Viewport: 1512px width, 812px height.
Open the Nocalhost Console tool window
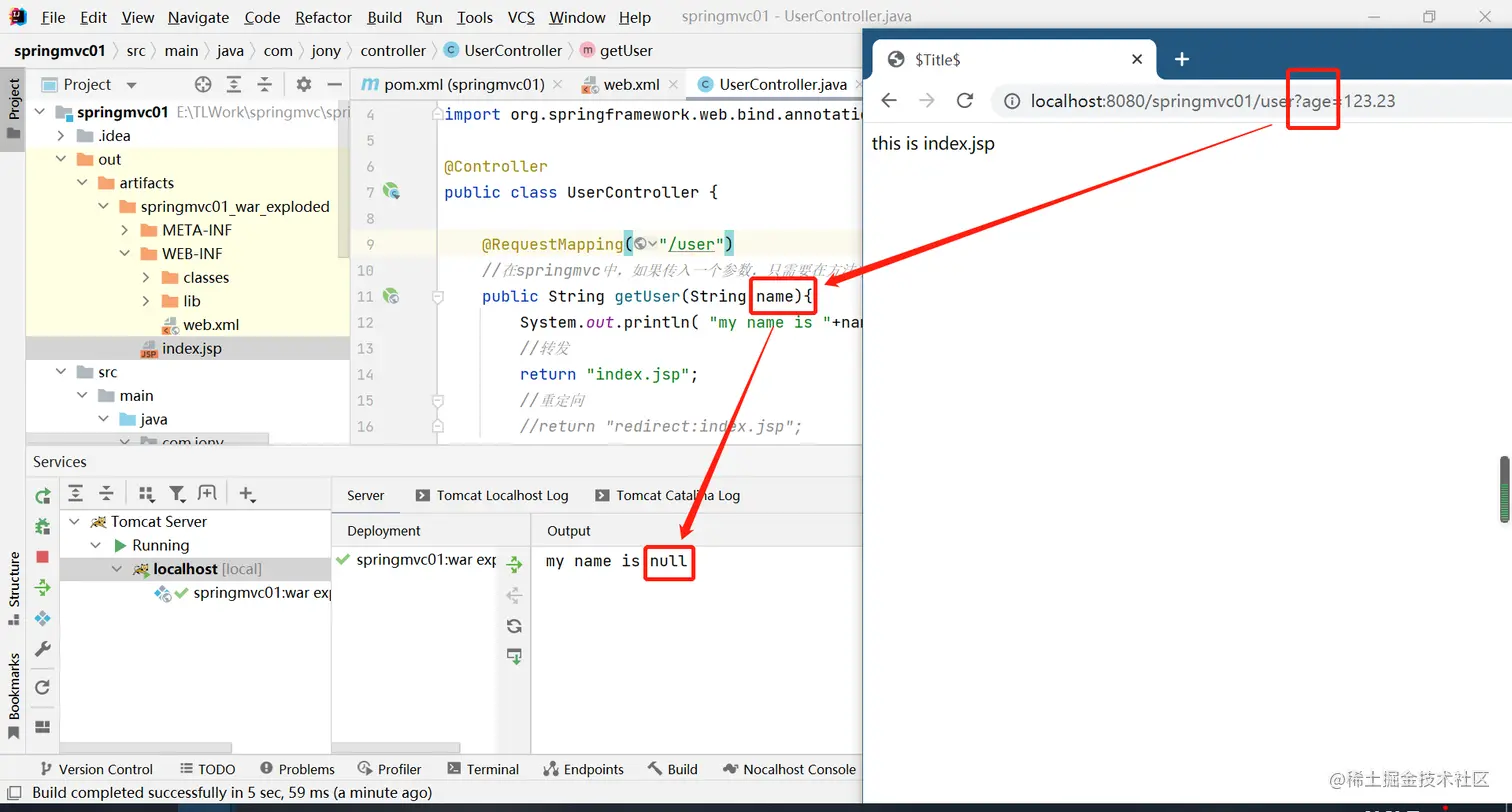point(790,769)
